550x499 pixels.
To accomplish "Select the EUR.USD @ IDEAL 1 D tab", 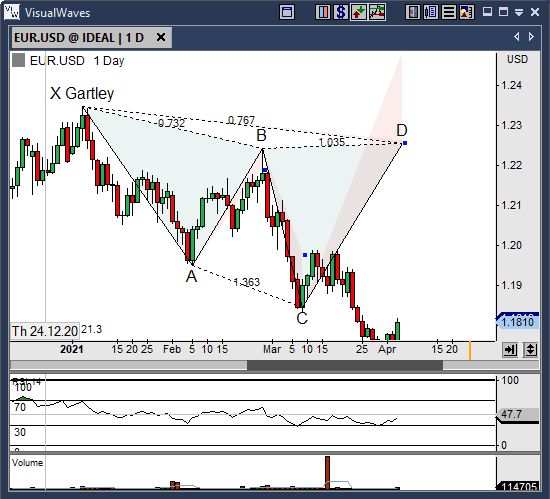I will pyautogui.click(x=79, y=38).
